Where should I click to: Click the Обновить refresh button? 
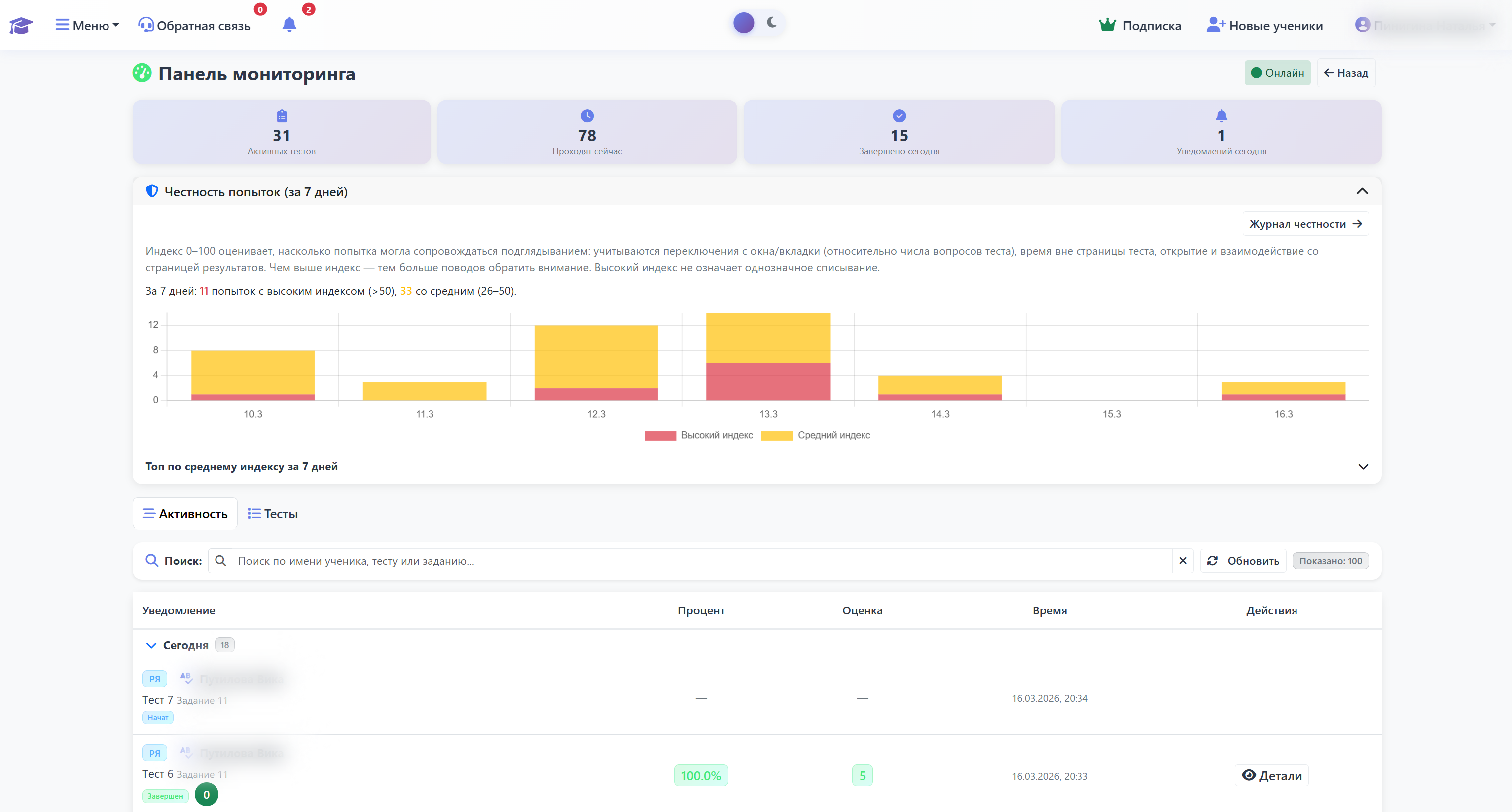click(1243, 561)
